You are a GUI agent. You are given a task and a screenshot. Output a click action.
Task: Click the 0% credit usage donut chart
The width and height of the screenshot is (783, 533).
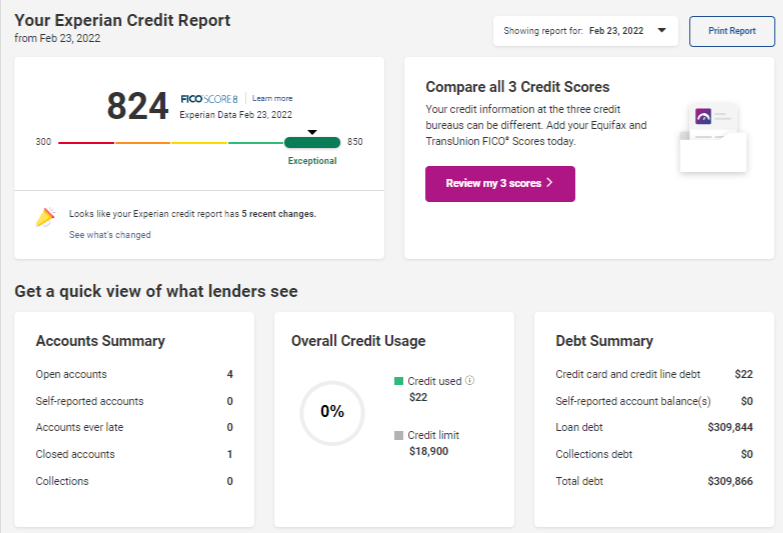coord(332,413)
